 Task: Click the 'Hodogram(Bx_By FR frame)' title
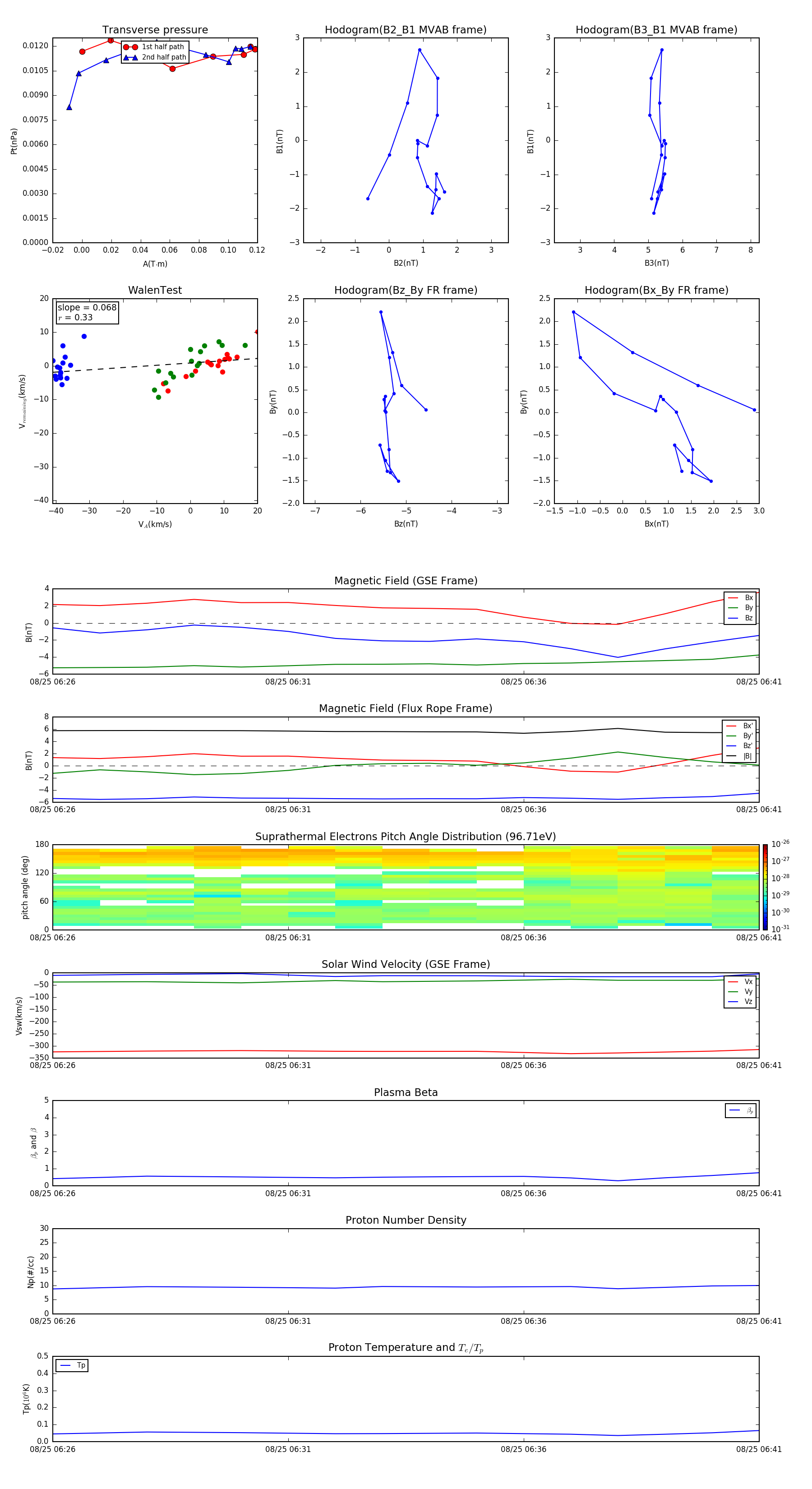(x=656, y=290)
